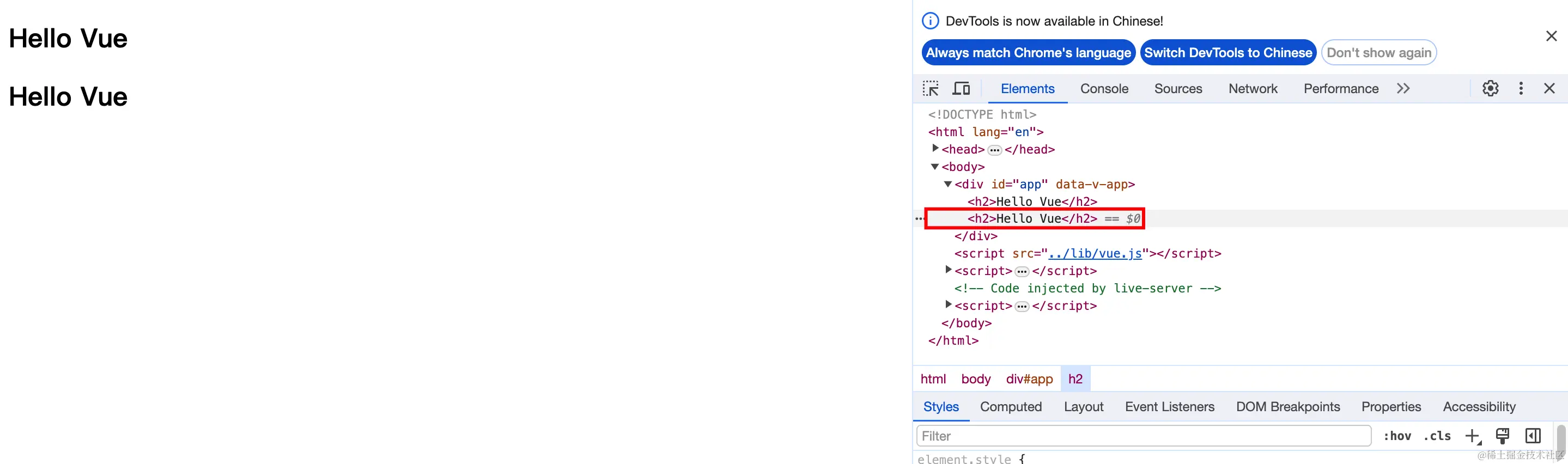1568x464 pixels.
Task: Open DevTools settings gear
Action: point(1490,89)
